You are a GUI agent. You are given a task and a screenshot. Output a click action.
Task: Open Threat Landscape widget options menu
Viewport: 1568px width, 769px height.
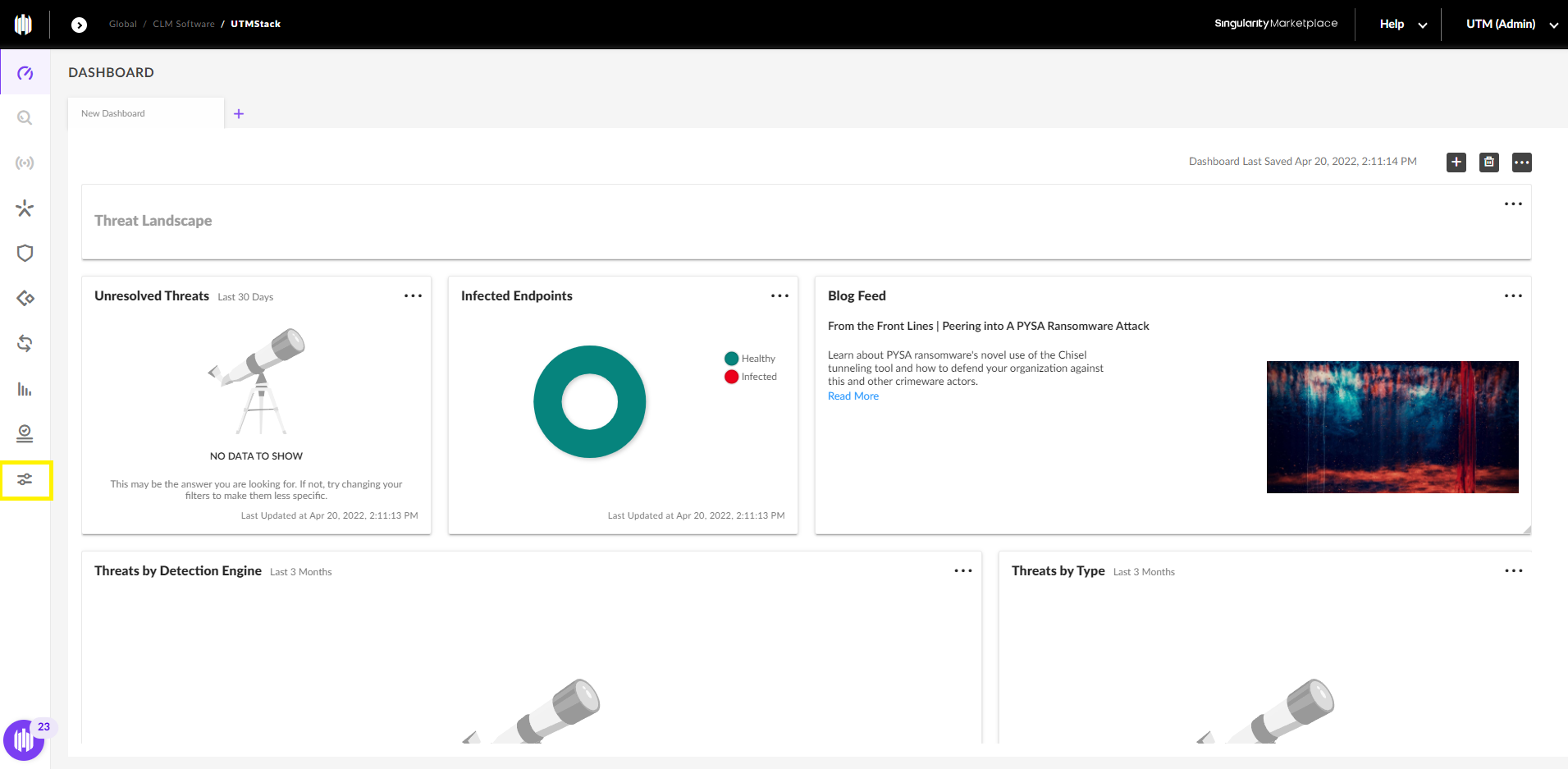pyautogui.click(x=1513, y=204)
